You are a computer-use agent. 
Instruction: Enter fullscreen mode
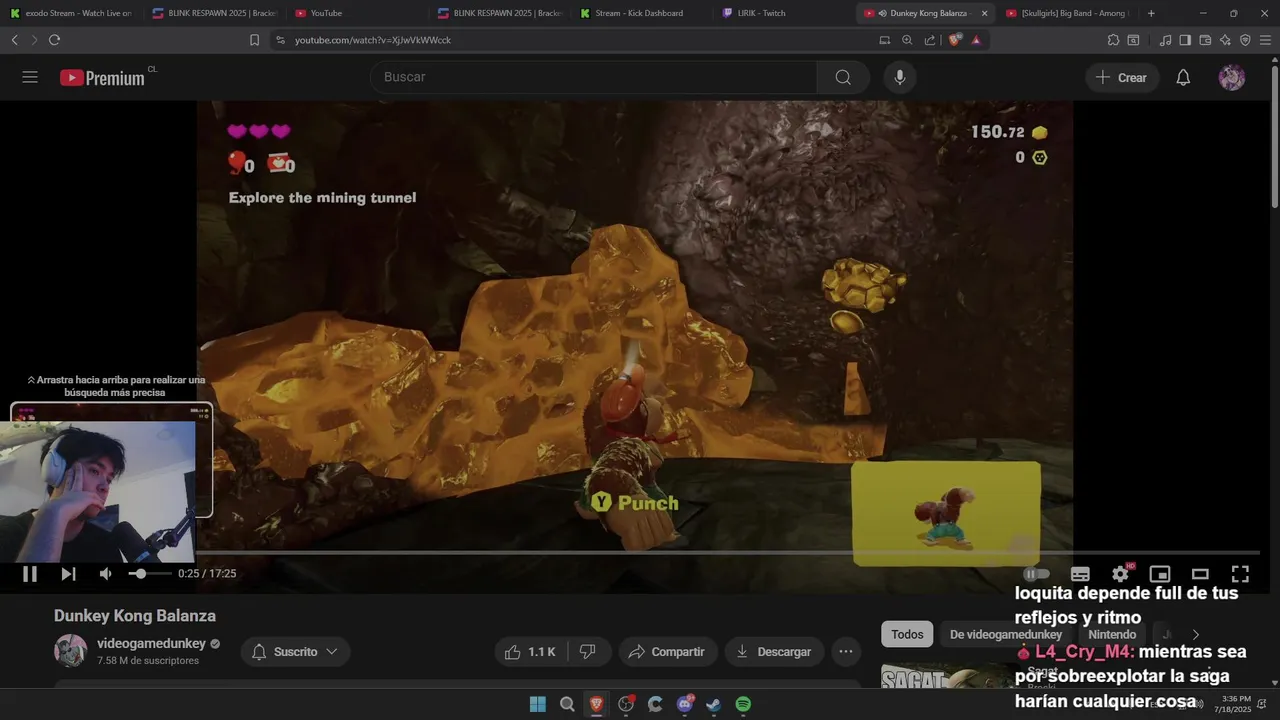(x=1240, y=574)
